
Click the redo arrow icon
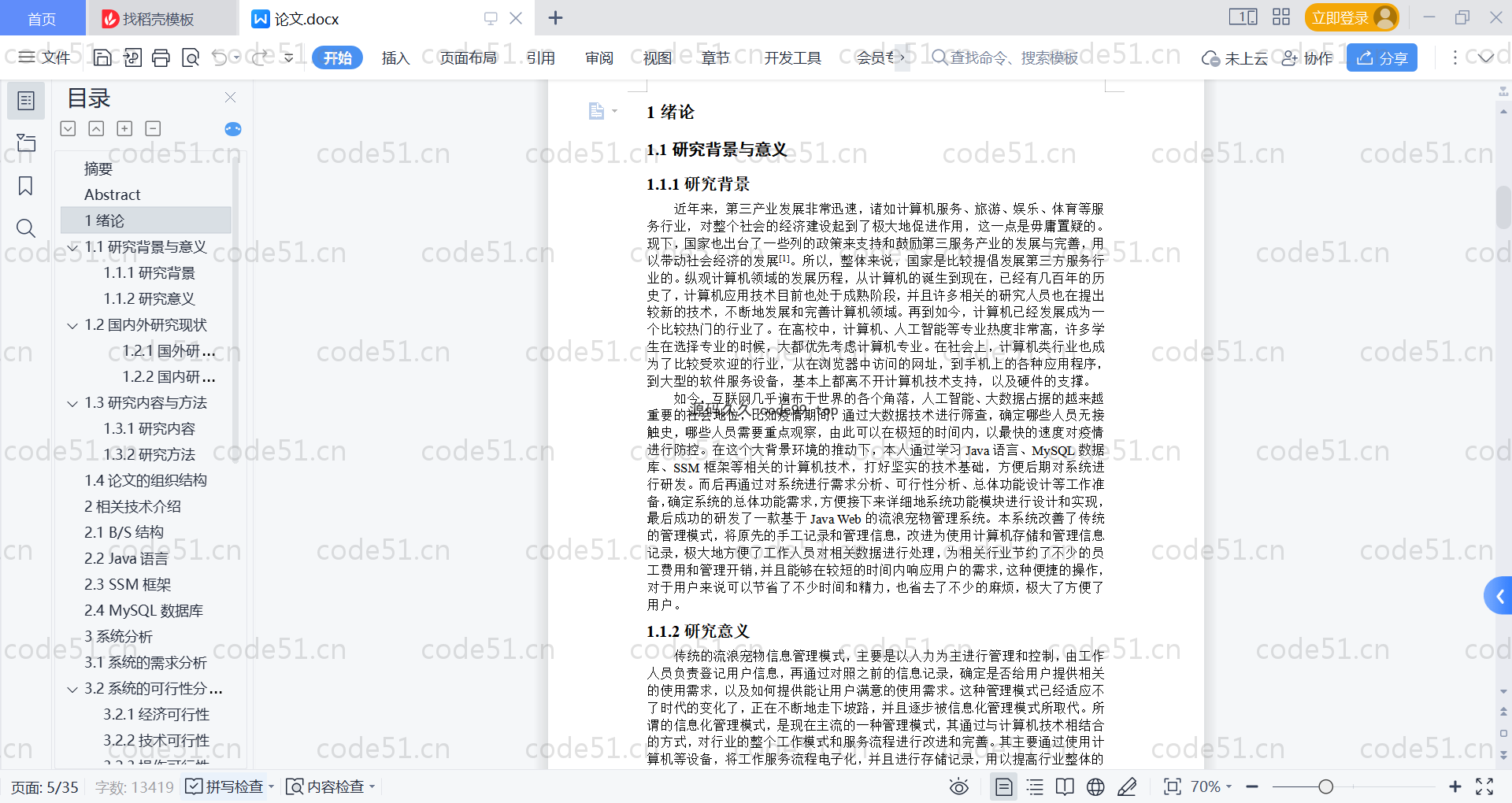coord(261,57)
